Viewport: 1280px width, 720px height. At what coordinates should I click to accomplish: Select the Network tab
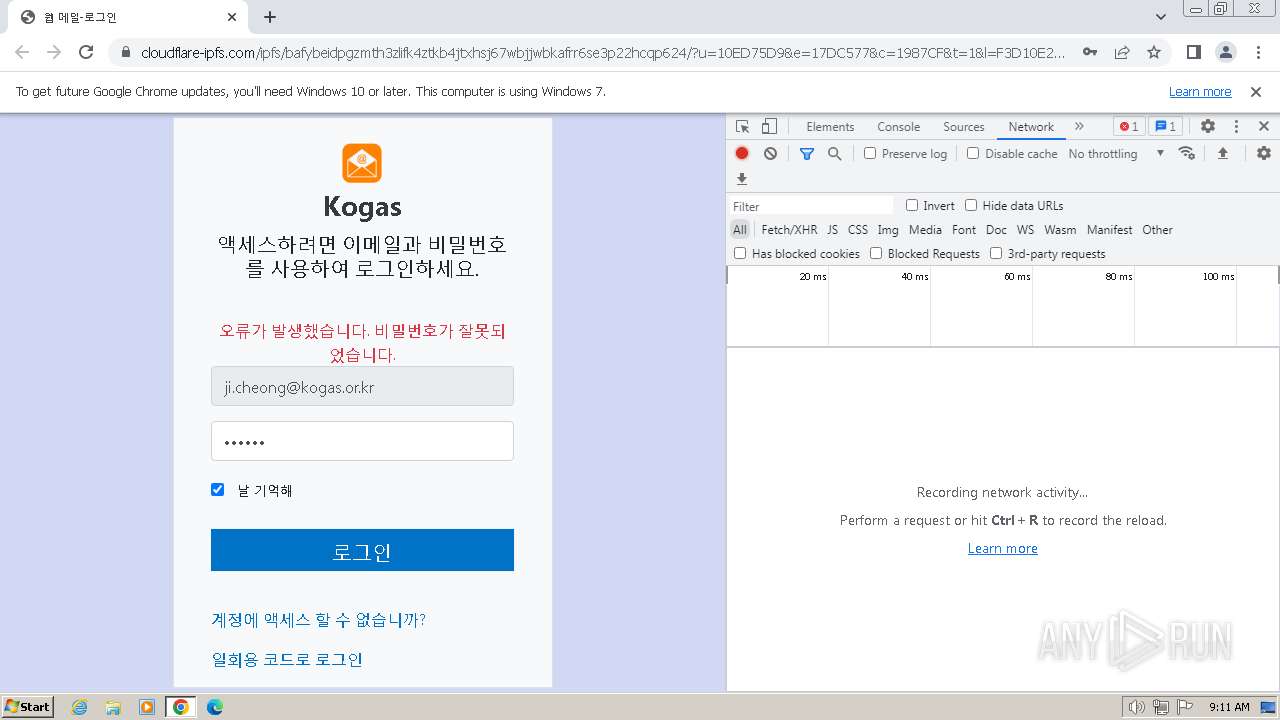pyautogui.click(x=1031, y=127)
